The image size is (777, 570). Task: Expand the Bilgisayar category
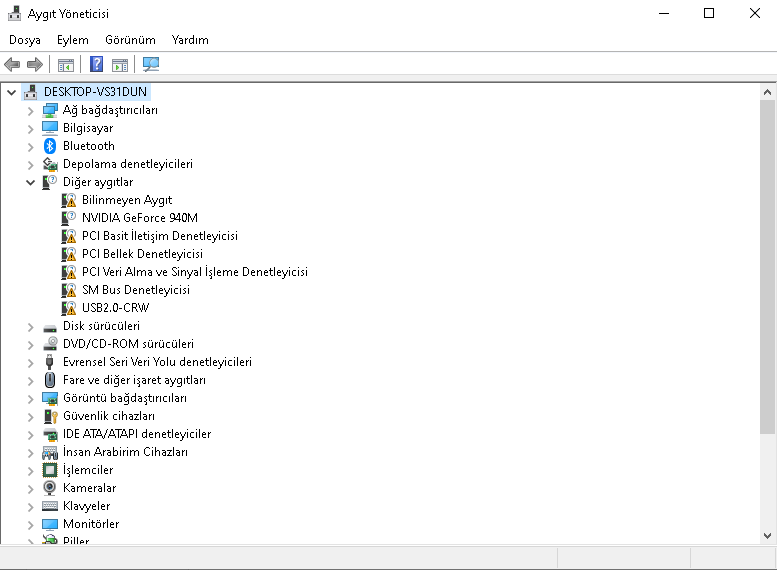coord(31,129)
